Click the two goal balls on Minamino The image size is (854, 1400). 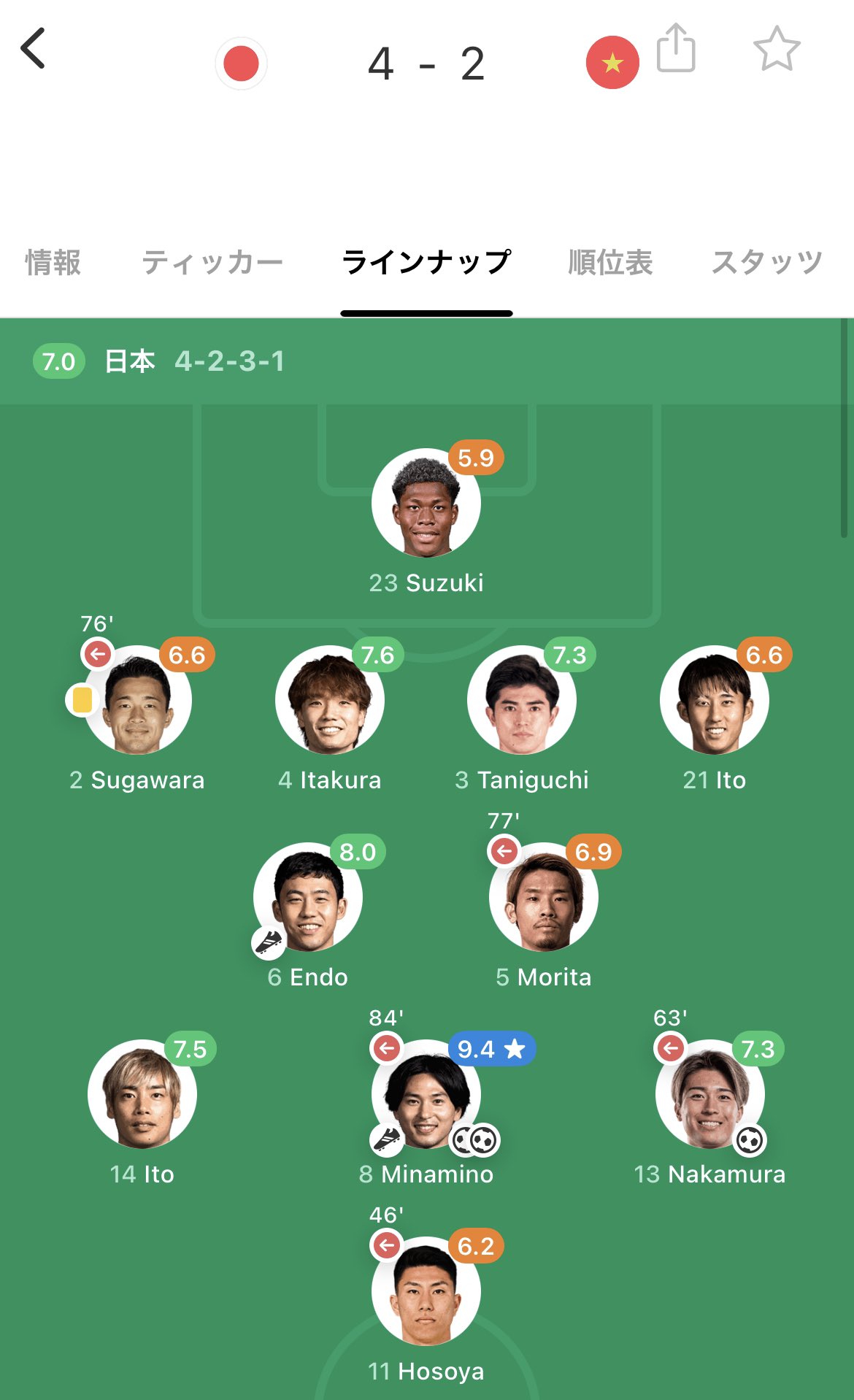pyautogui.click(x=475, y=1140)
